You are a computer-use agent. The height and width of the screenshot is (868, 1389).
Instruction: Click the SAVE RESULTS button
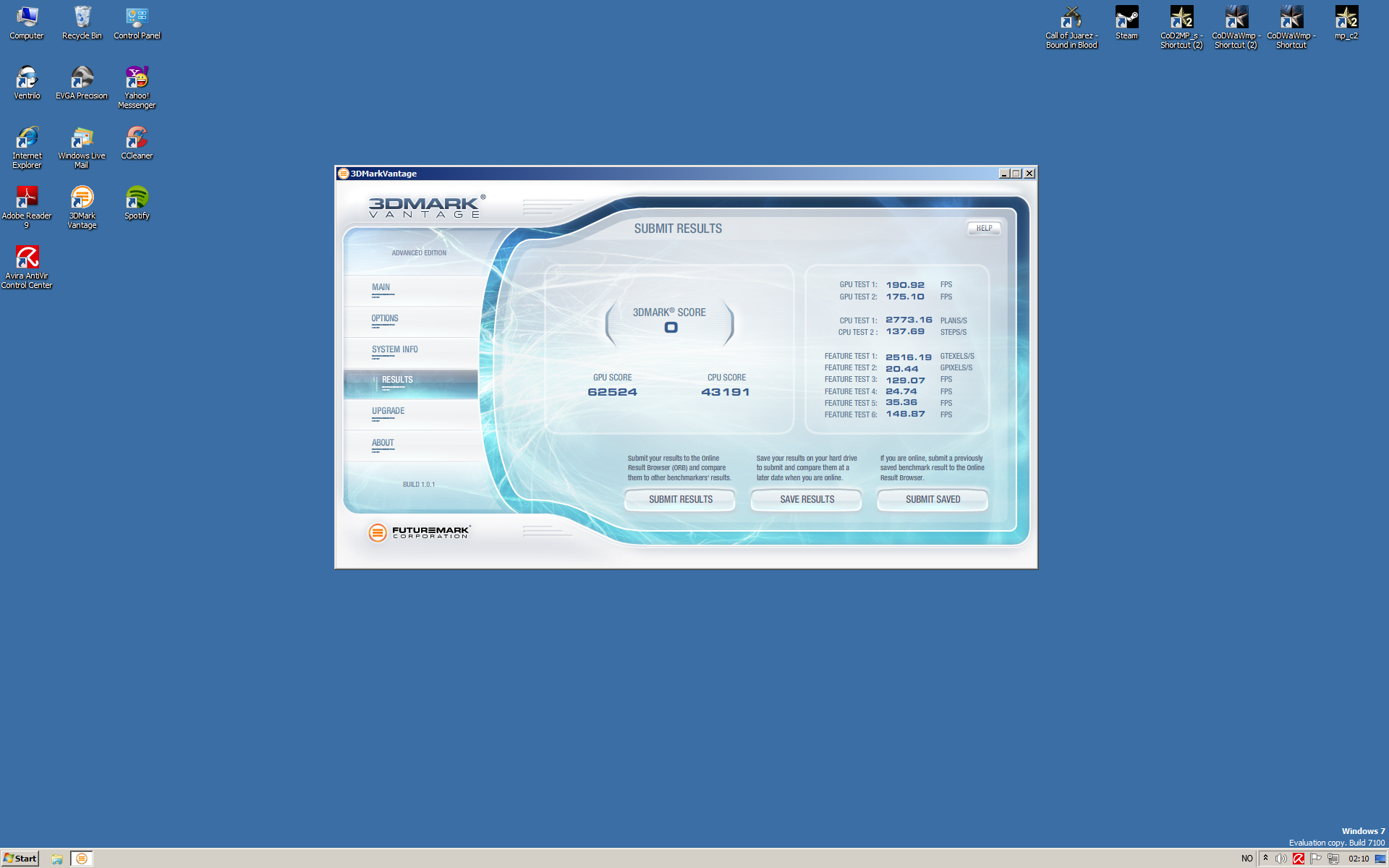[x=807, y=500]
